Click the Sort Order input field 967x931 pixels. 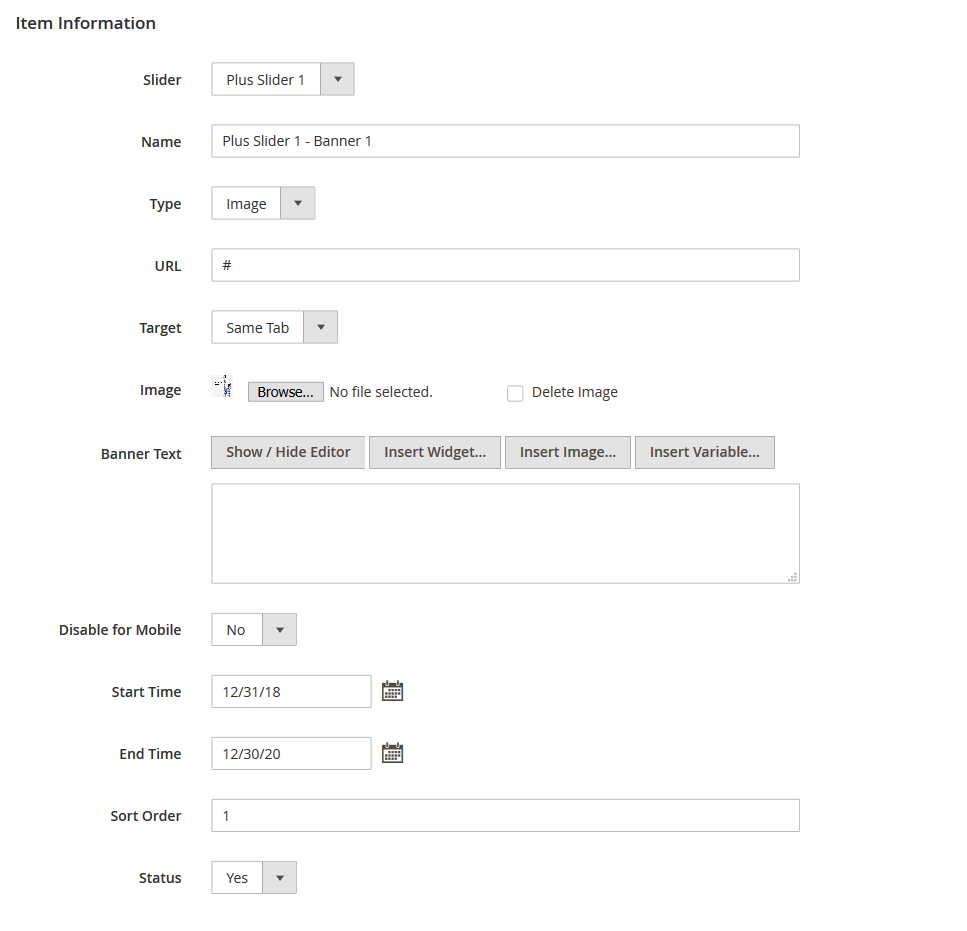click(505, 815)
